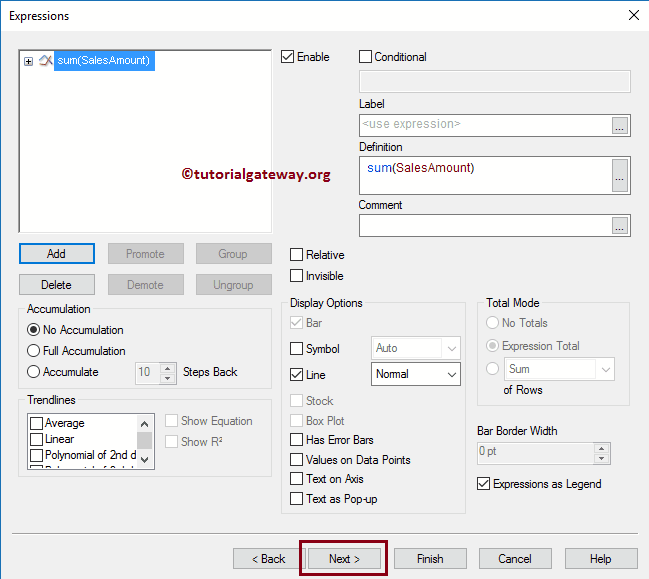Select the No Accumulation radio button
This screenshot has width=649, height=579.
pyautogui.click(x=34, y=330)
